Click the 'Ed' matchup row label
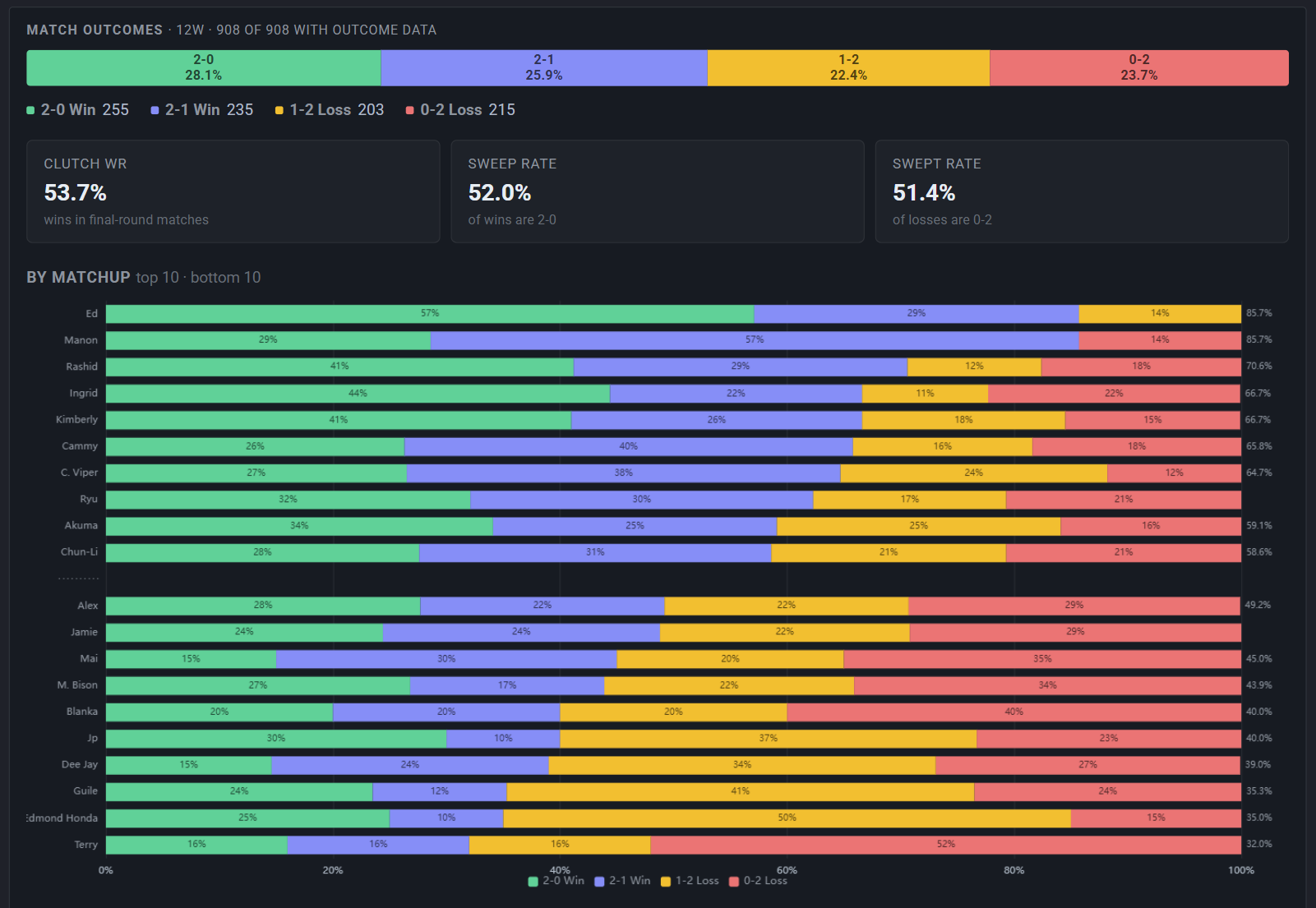 [91, 314]
